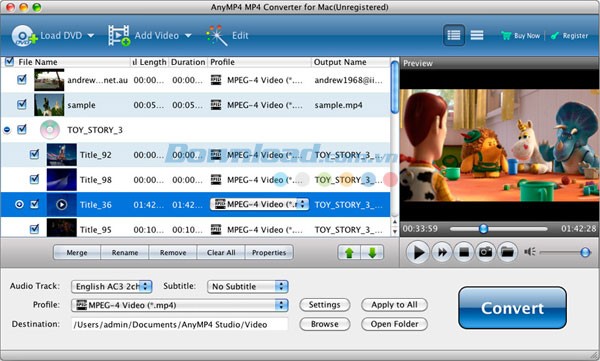Screen dimensions: 600x361
Task: Click the Clear All button
Action: coord(221,253)
